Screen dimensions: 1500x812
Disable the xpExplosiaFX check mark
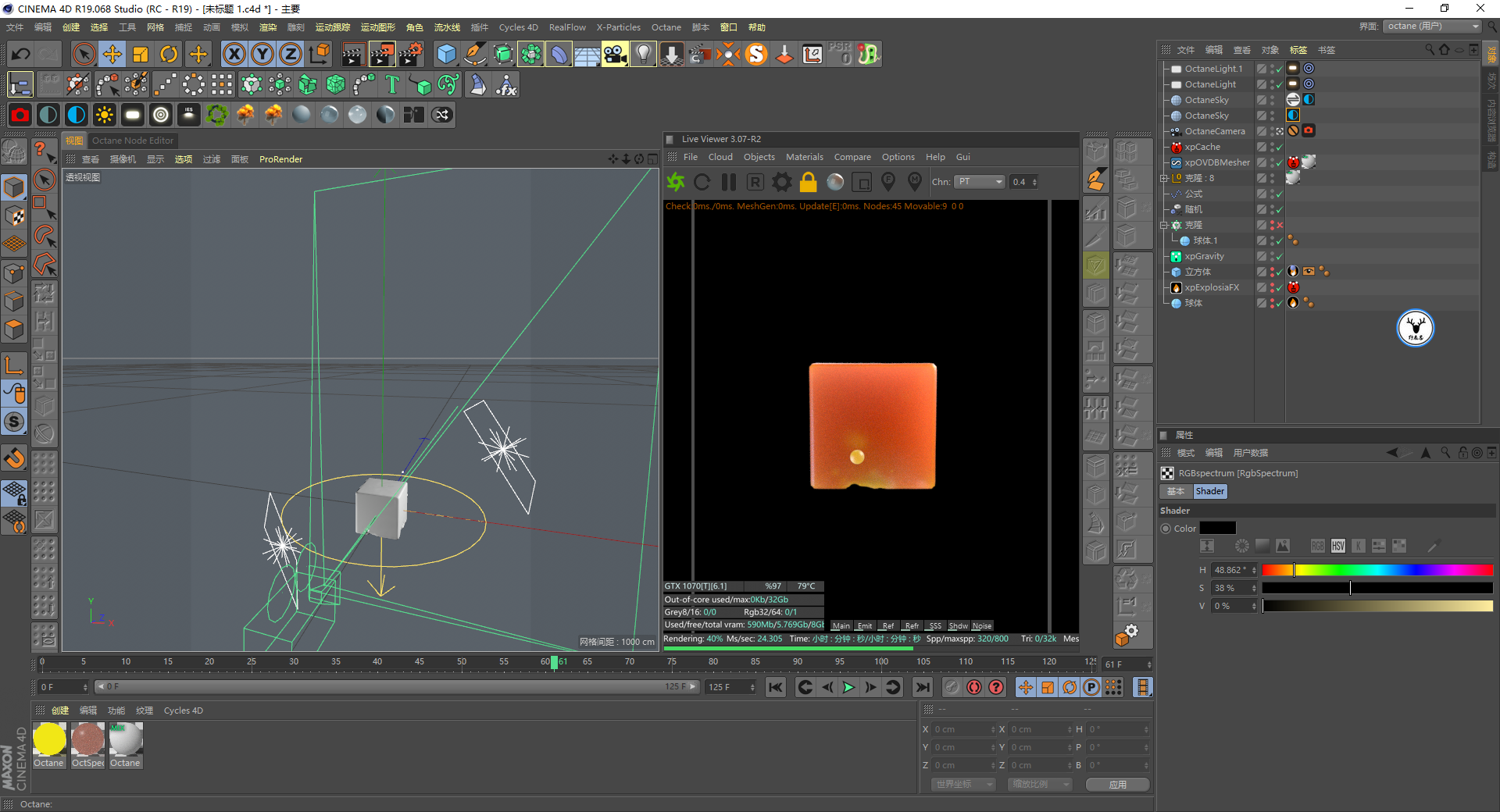point(1279,287)
